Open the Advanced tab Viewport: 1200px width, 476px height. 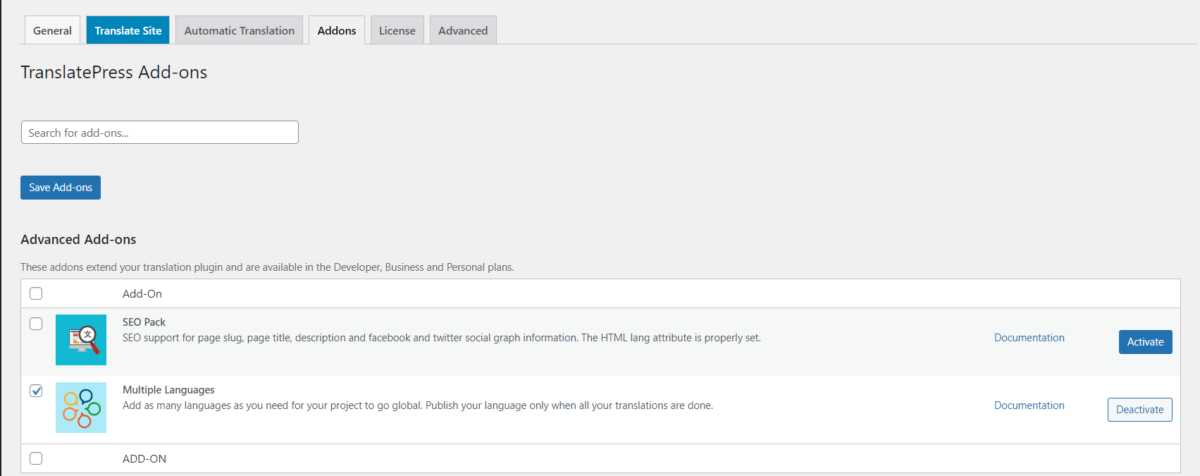(x=463, y=30)
